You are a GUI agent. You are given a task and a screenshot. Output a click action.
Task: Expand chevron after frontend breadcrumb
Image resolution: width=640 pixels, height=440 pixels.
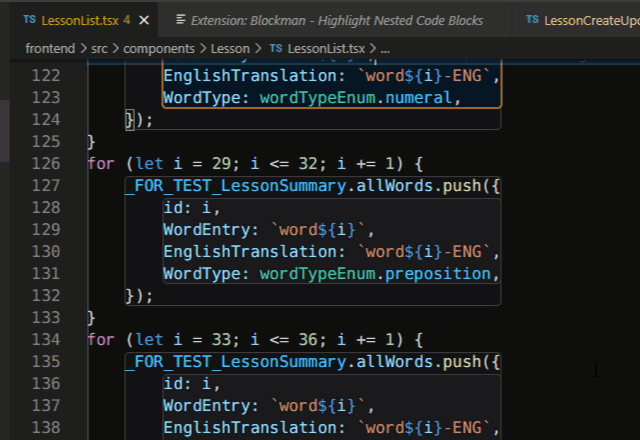pos(83,49)
